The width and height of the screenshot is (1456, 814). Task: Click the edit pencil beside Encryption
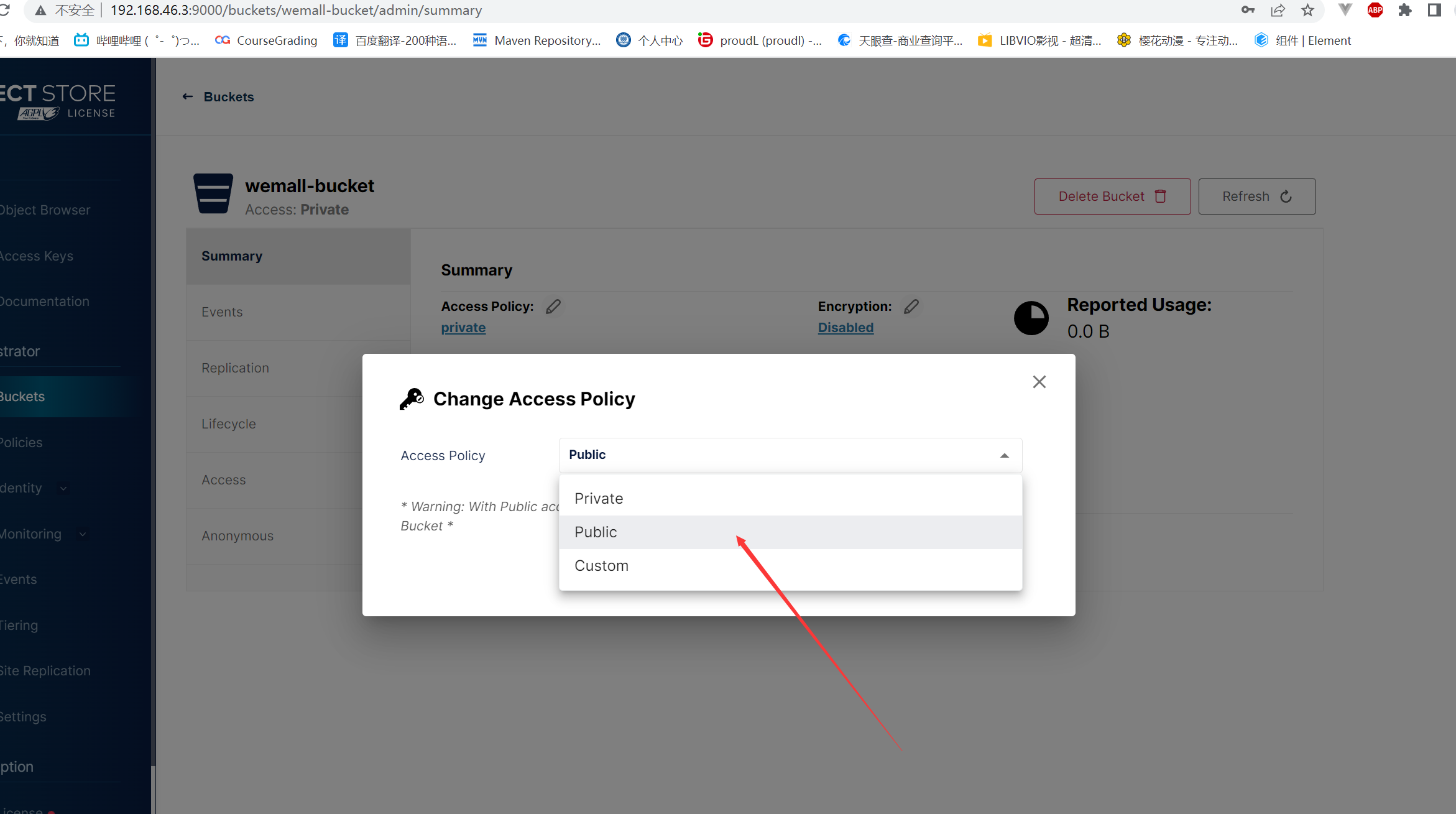pos(911,307)
